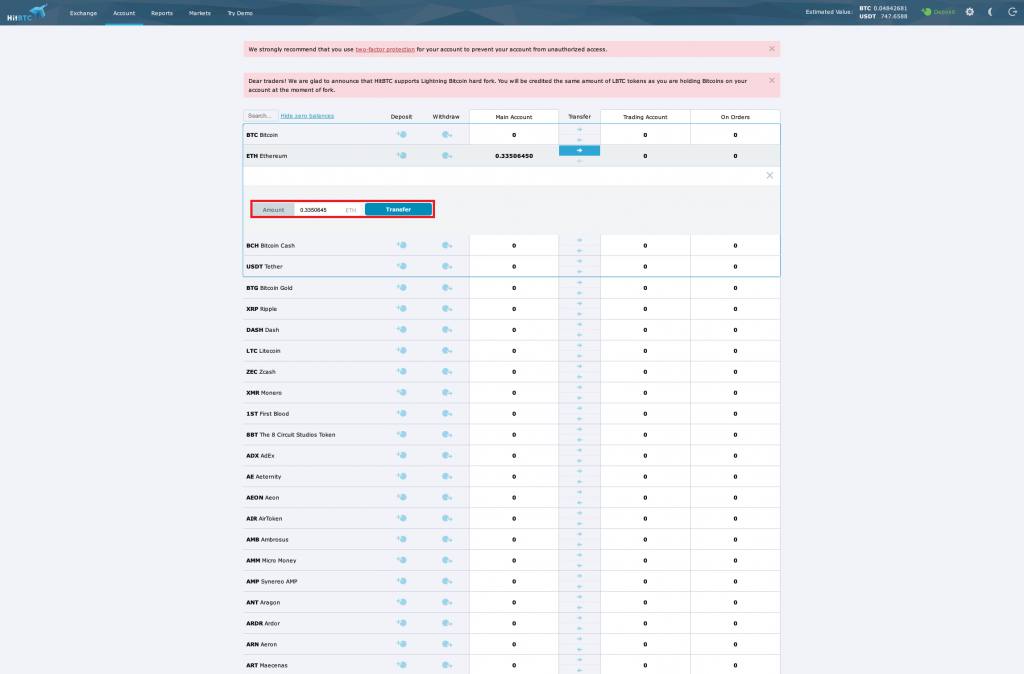Click the ETH transfer Amount input field
This screenshot has height=674, width=1024.
tap(328, 210)
